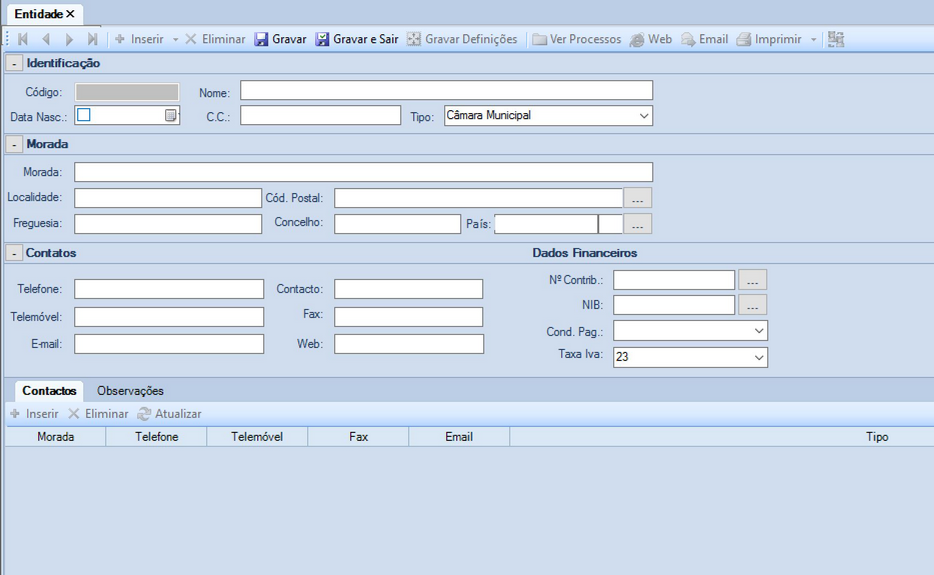Jump to last record arrow

92,39
